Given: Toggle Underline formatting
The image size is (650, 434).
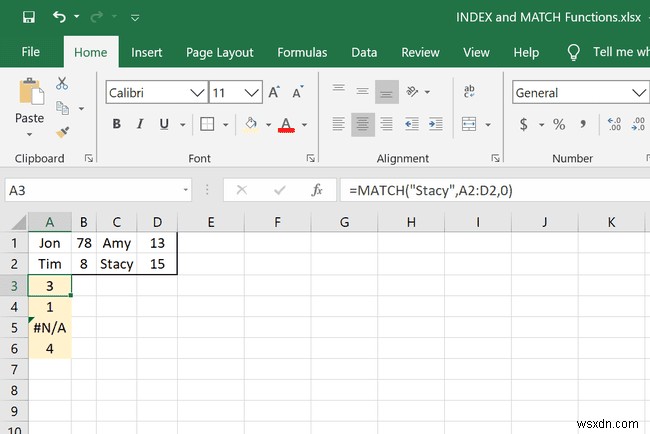Looking at the screenshot, I should tap(164, 124).
